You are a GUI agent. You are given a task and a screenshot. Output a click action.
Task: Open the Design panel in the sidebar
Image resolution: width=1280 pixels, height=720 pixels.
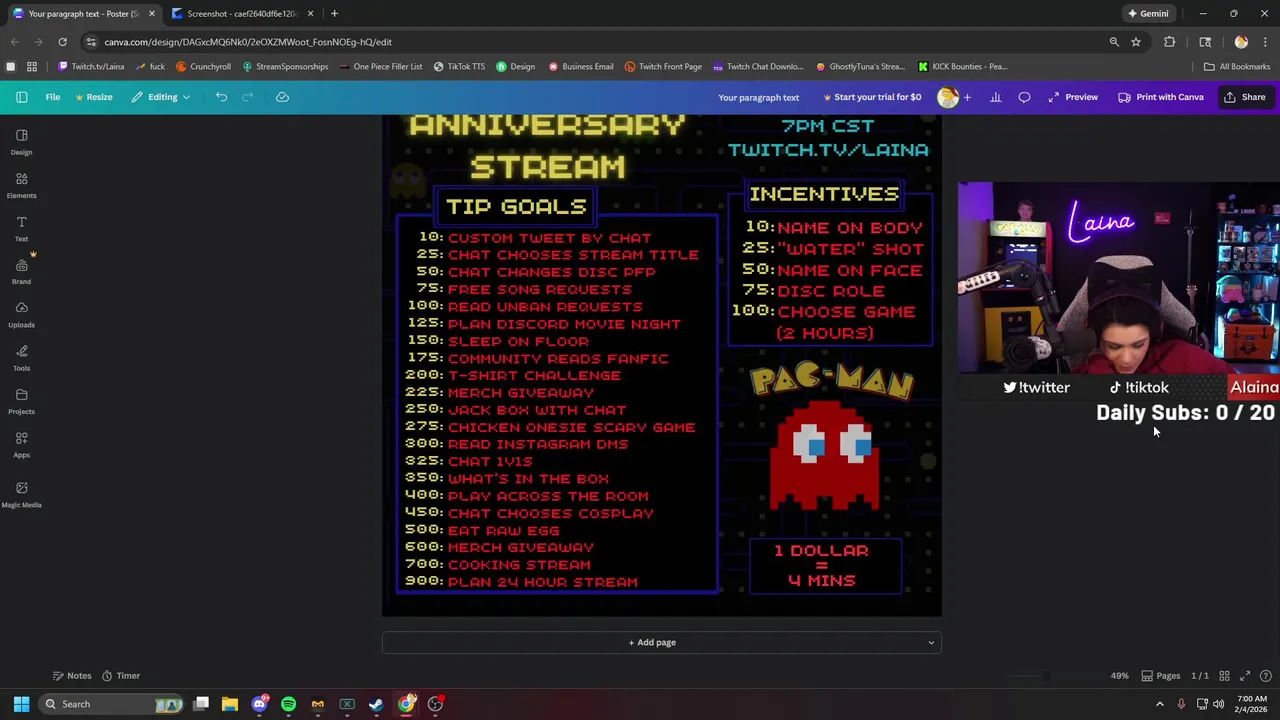point(21,142)
